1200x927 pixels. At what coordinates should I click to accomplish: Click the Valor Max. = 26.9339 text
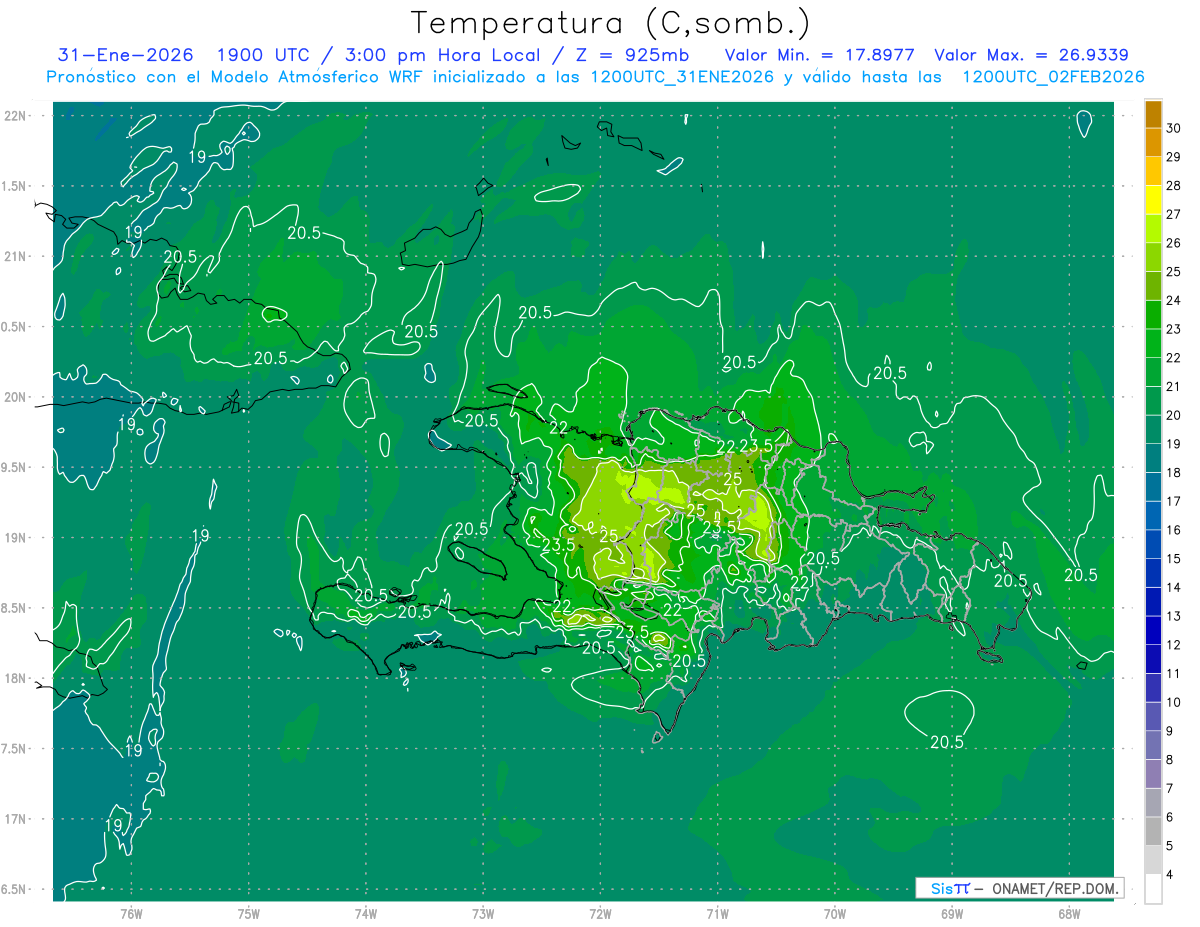(1031, 55)
